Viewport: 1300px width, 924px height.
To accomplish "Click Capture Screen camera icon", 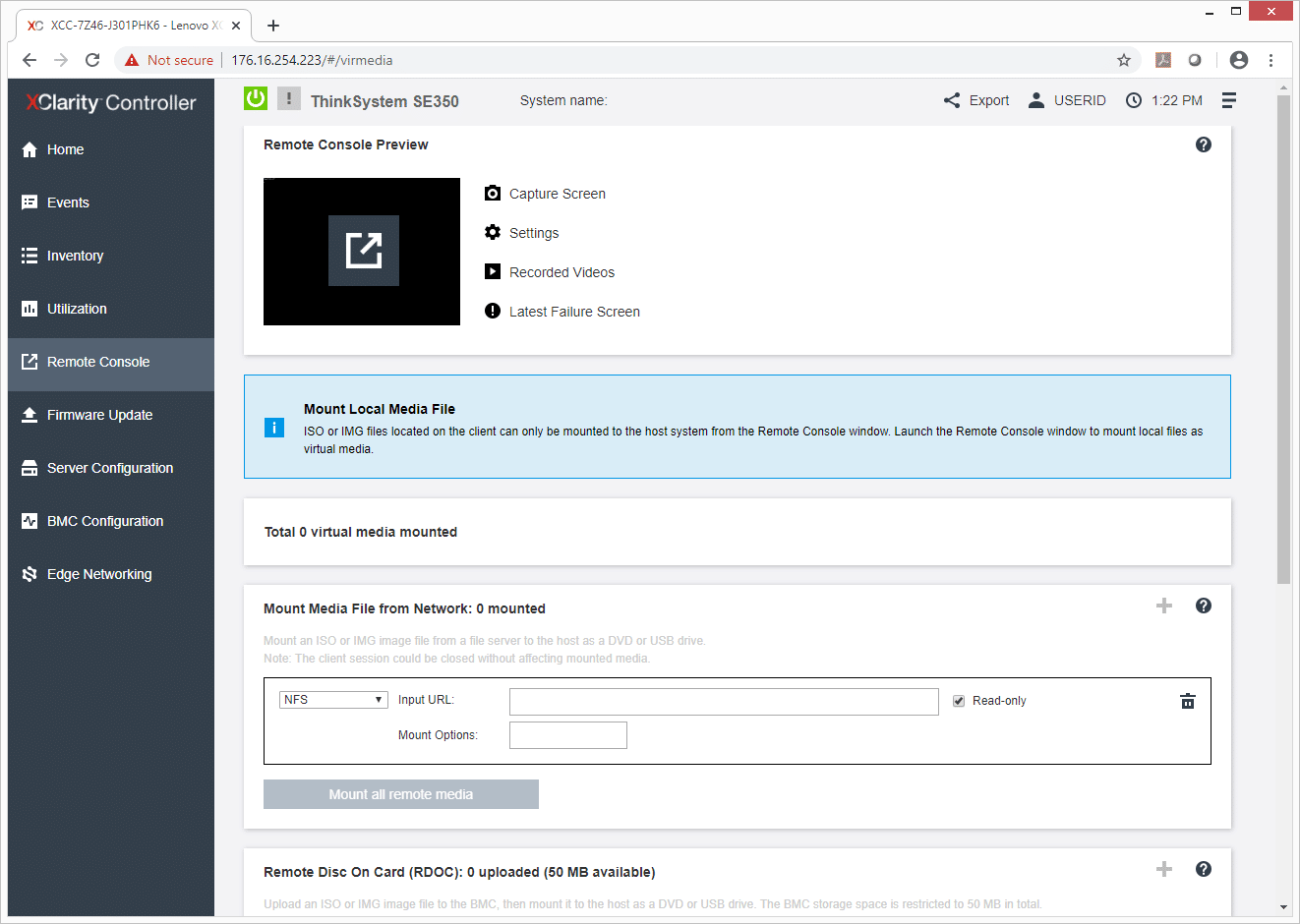I will pos(493,194).
